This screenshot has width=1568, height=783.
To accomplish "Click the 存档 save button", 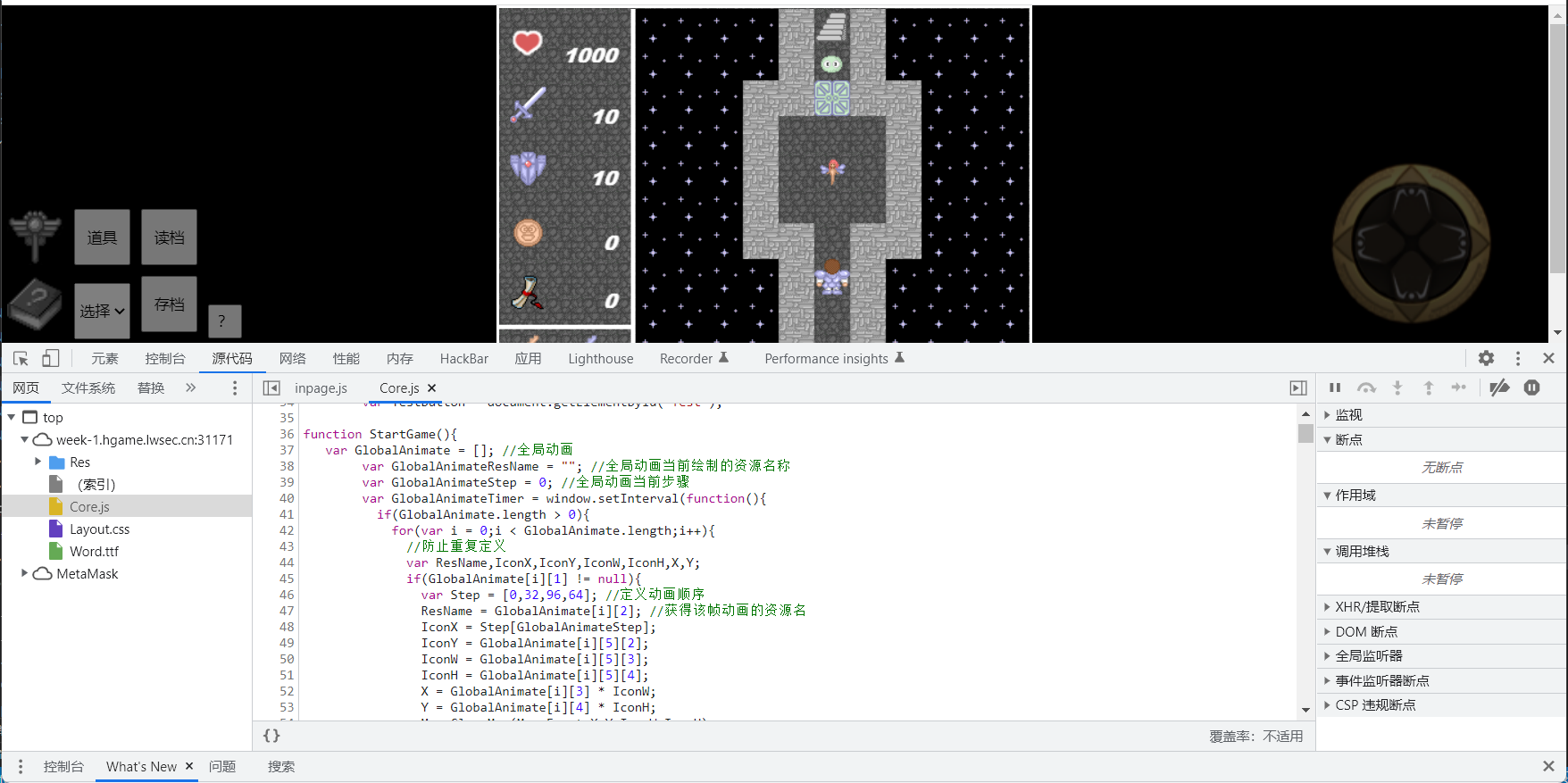I will click(169, 304).
